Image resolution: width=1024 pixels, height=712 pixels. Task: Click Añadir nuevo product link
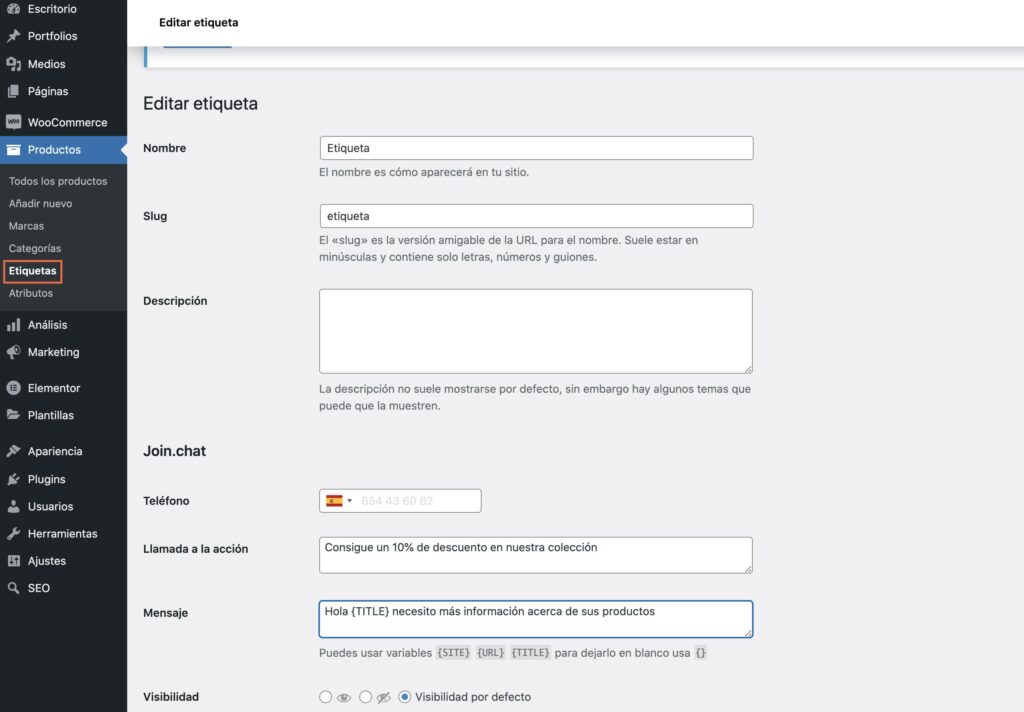(40, 203)
